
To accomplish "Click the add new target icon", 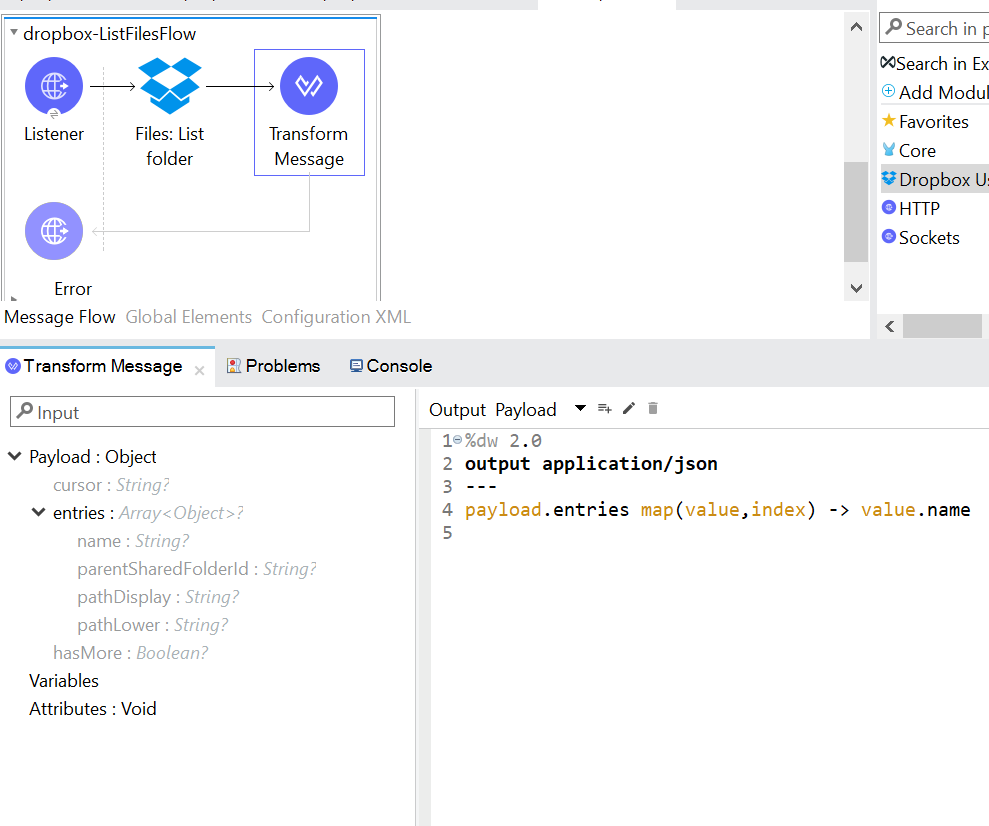I will [604, 409].
